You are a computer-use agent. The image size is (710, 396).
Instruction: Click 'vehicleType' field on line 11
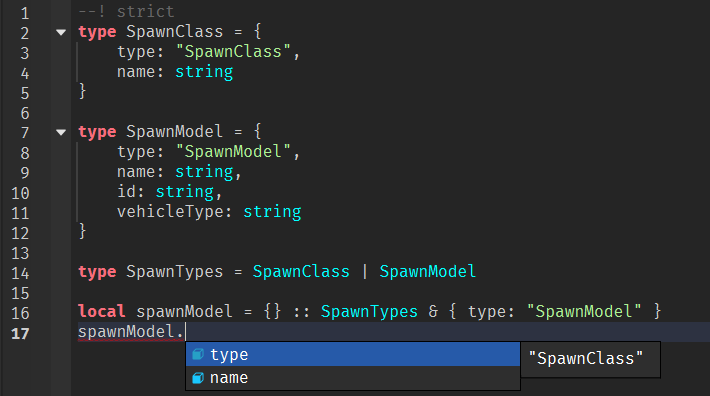[x=170, y=211]
